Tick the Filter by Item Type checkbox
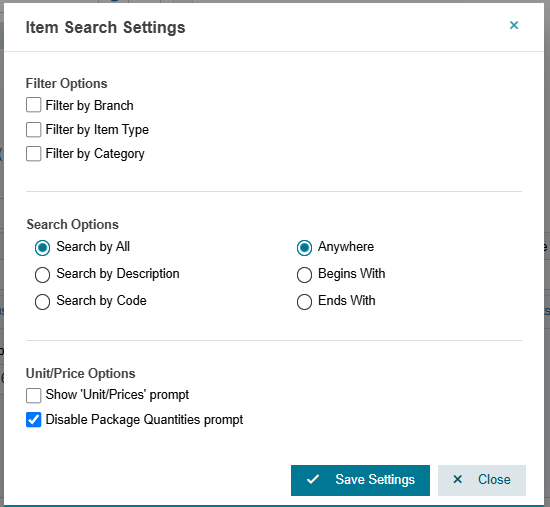550x507 pixels. tap(34, 129)
